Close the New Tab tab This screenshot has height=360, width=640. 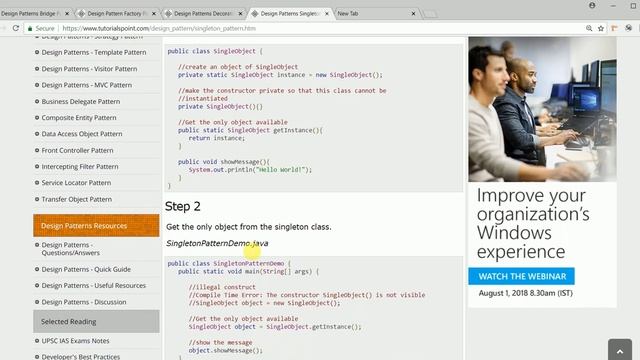click(x=413, y=13)
